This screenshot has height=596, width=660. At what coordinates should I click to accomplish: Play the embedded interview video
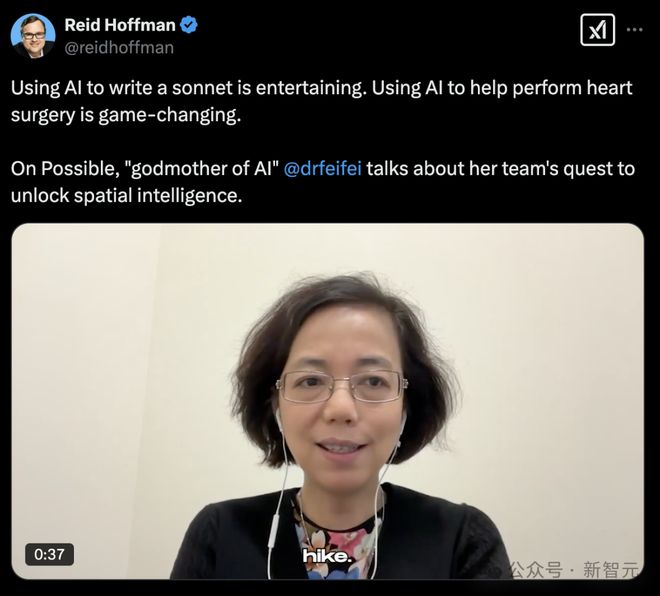pos(327,401)
